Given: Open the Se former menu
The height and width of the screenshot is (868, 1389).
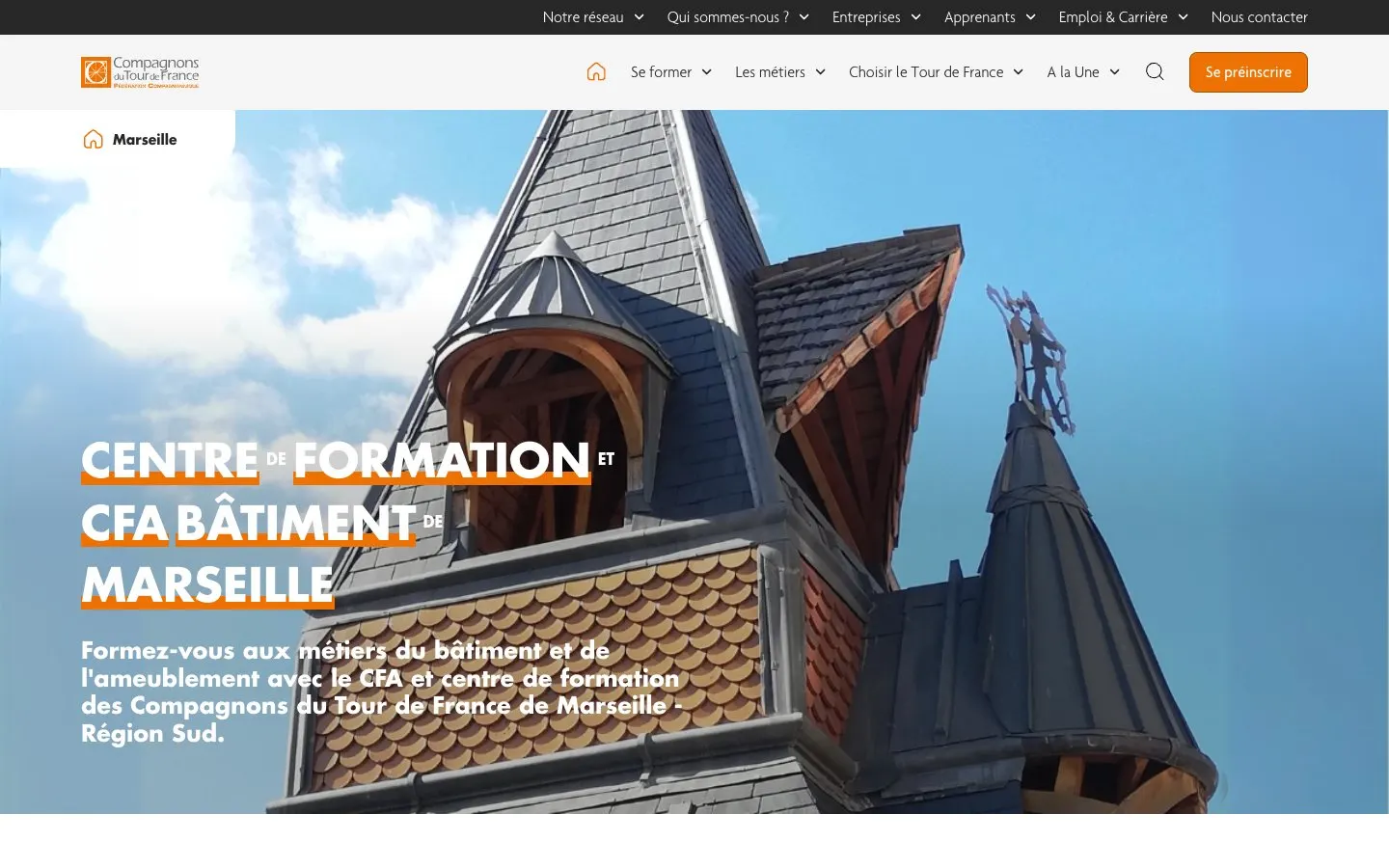Looking at the screenshot, I should click(661, 72).
